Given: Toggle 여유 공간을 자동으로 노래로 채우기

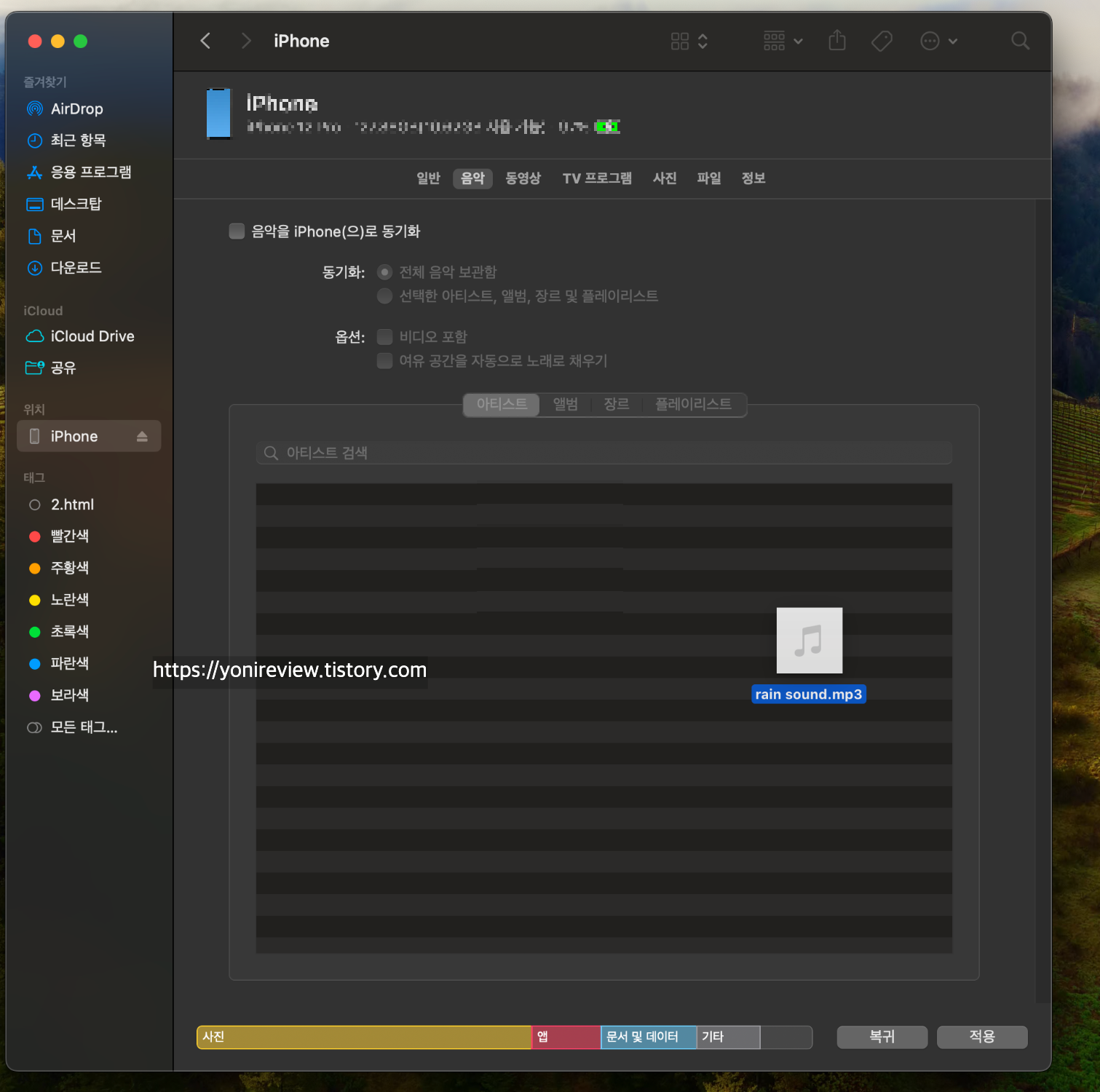Looking at the screenshot, I should click(385, 361).
